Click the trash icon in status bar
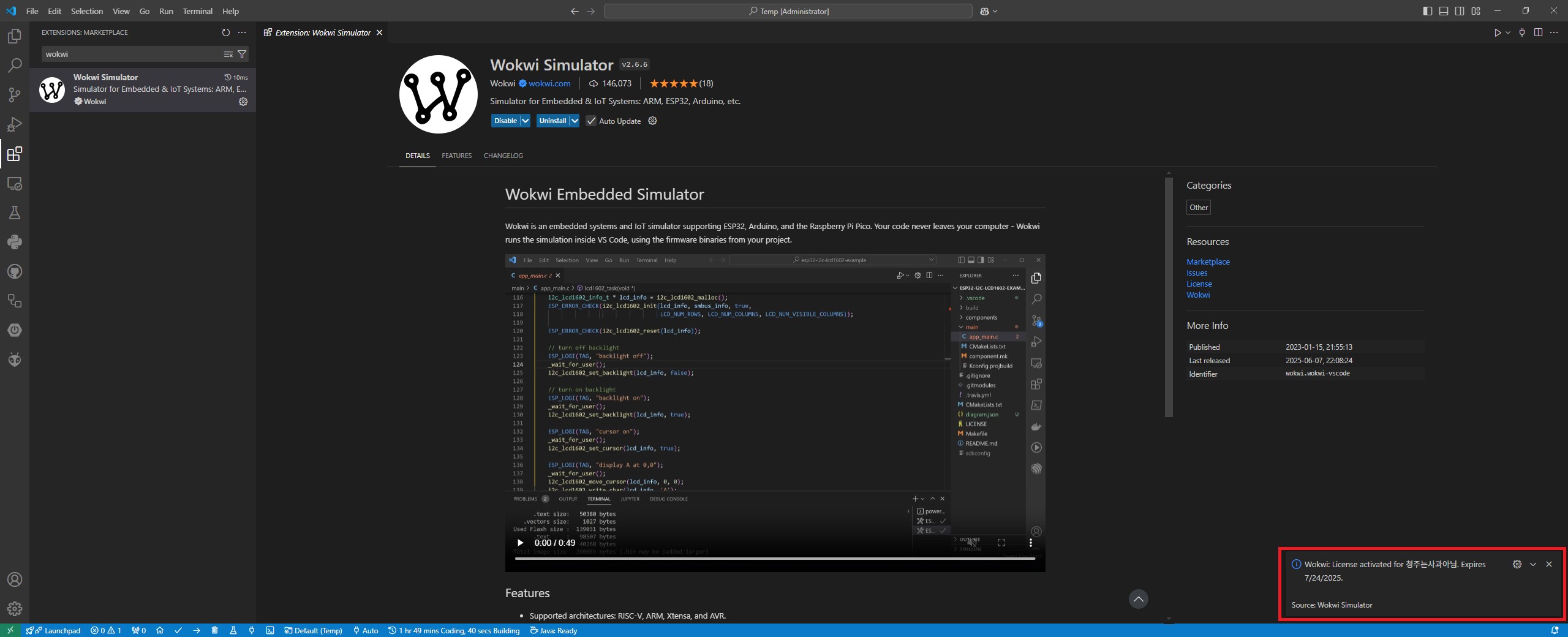 [x=214, y=630]
